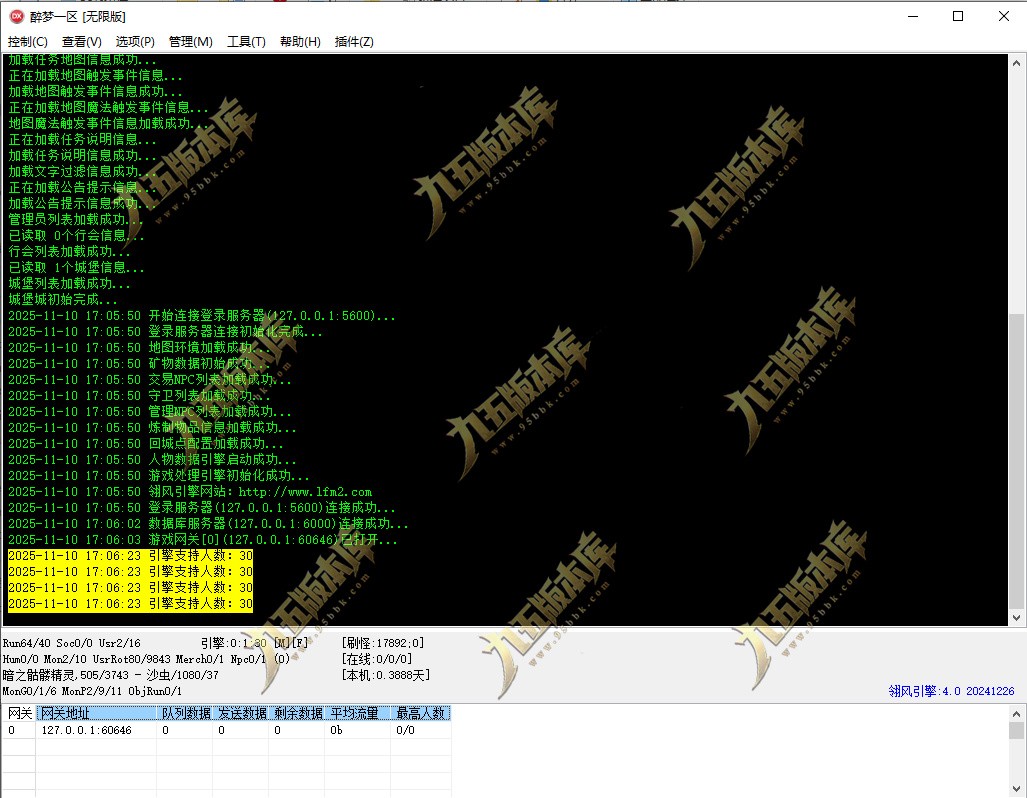The image size is (1027, 798).
Task: Open the 选项(P) menu
Action: [x=135, y=42]
